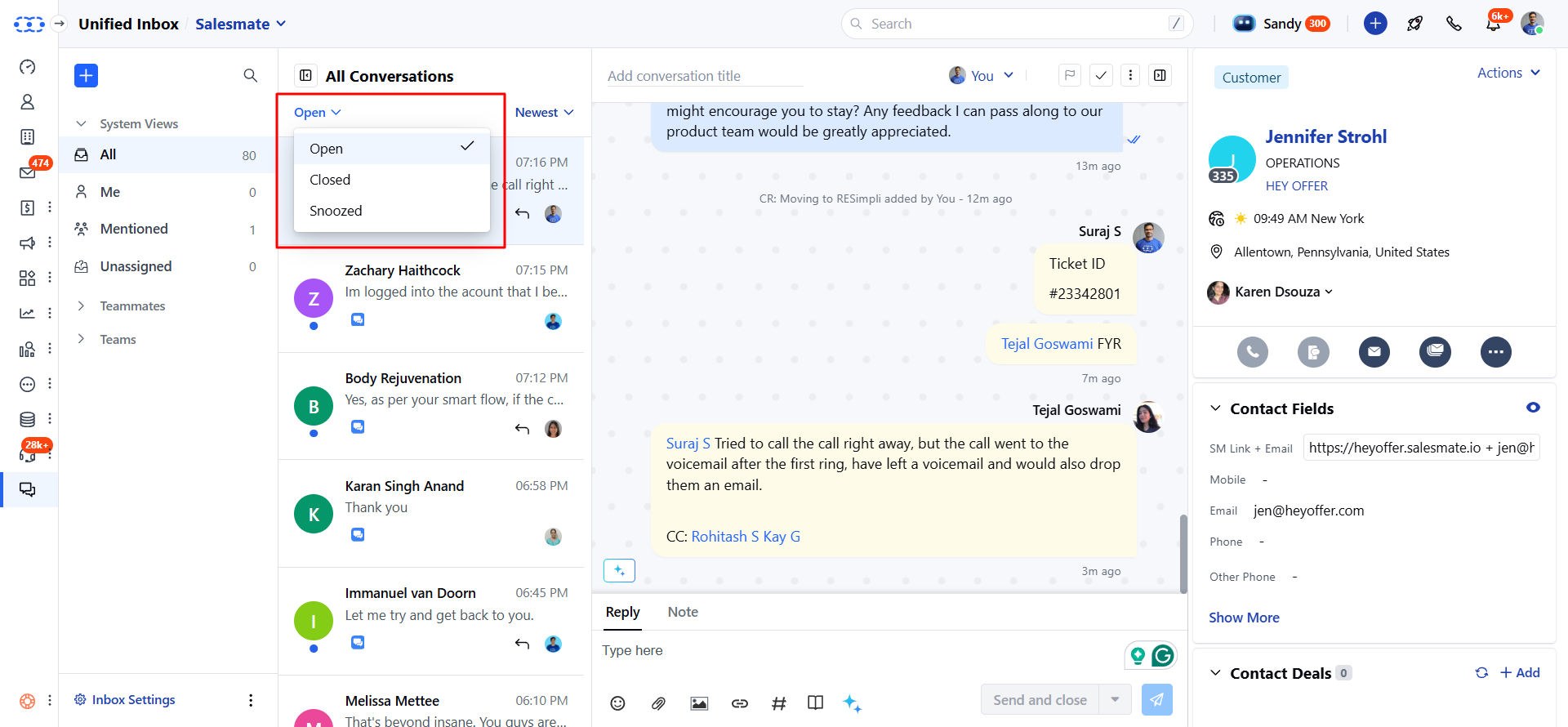Image resolution: width=1568 pixels, height=727 pixels.
Task: Click the Send and close button
Action: pos(1040,699)
